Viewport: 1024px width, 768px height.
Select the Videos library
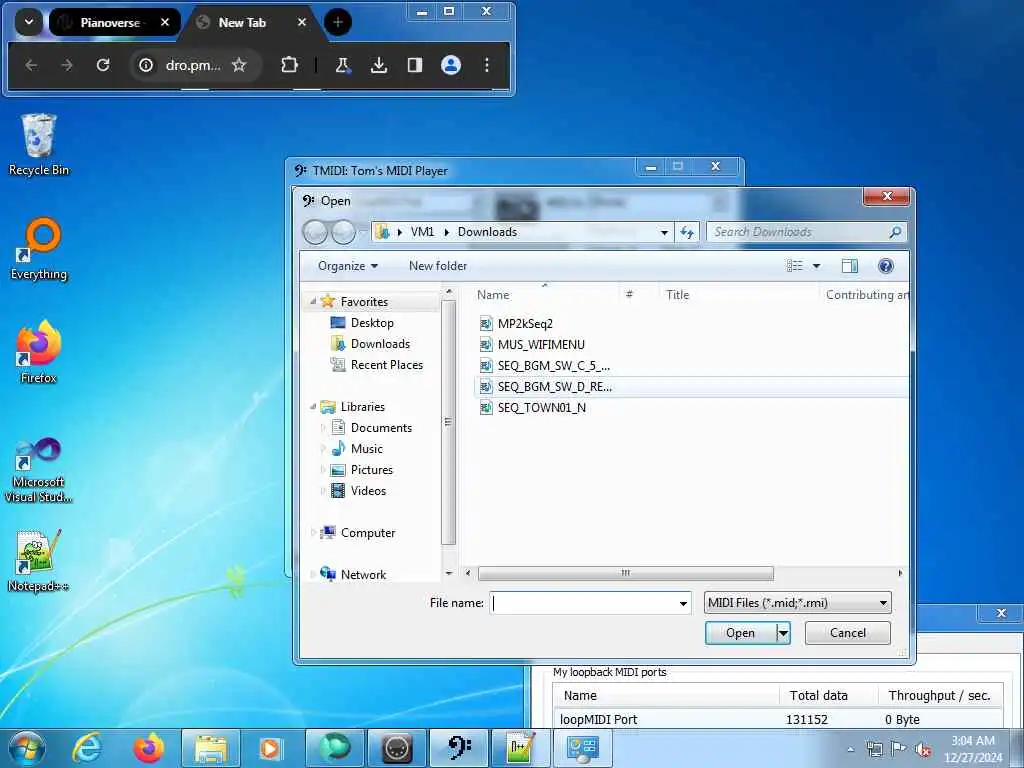tap(368, 490)
